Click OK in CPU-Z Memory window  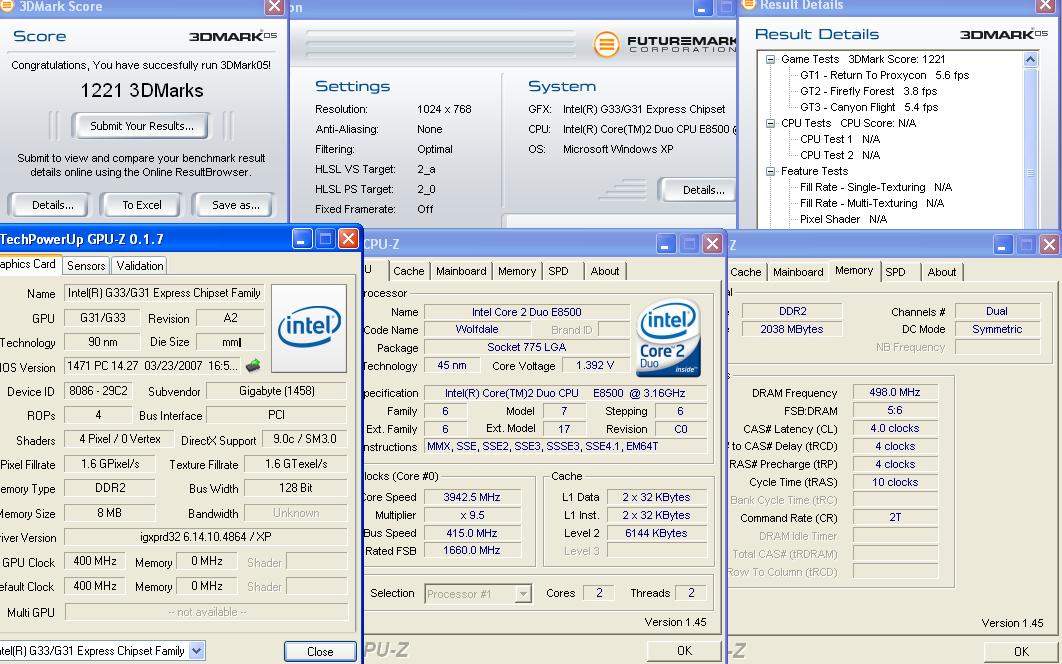1021,652
